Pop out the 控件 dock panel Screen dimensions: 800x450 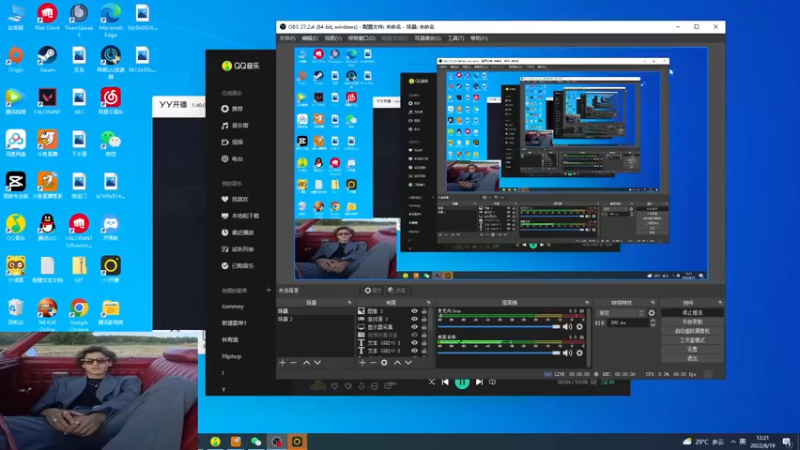pyautogui.click(x=720, y=303)
